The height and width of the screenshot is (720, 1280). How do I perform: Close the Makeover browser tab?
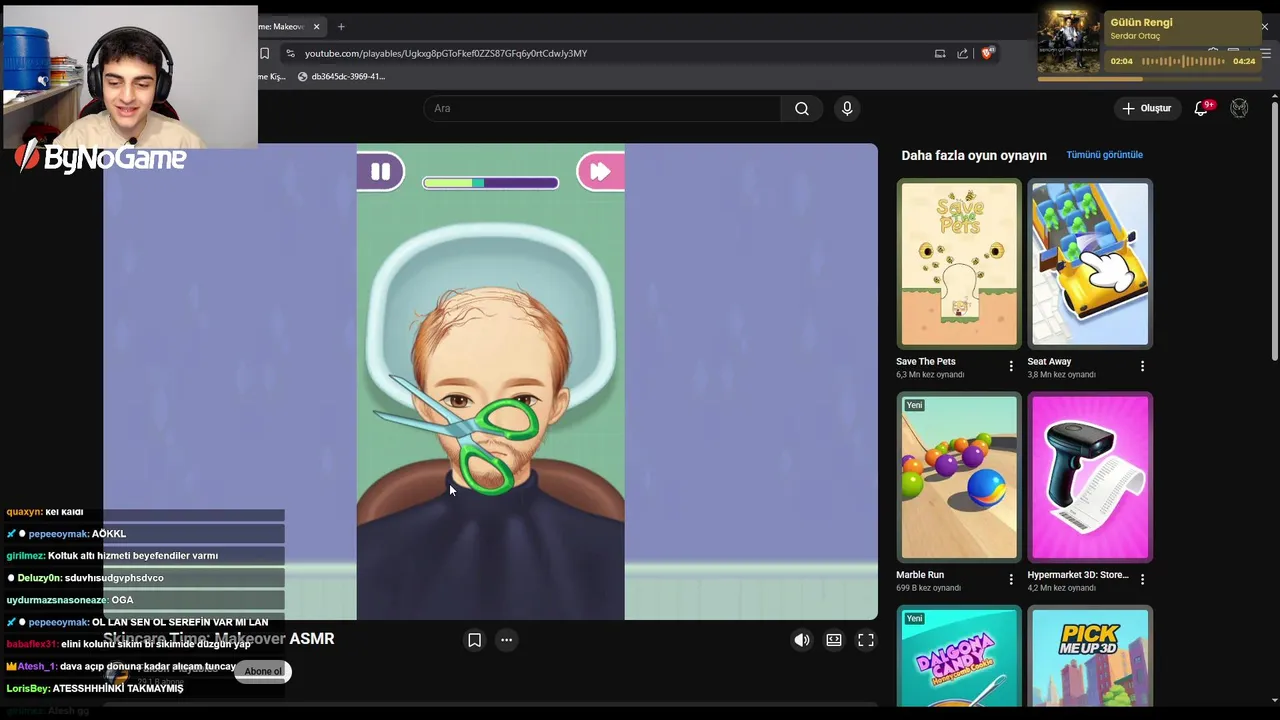(x=317, y=26)
